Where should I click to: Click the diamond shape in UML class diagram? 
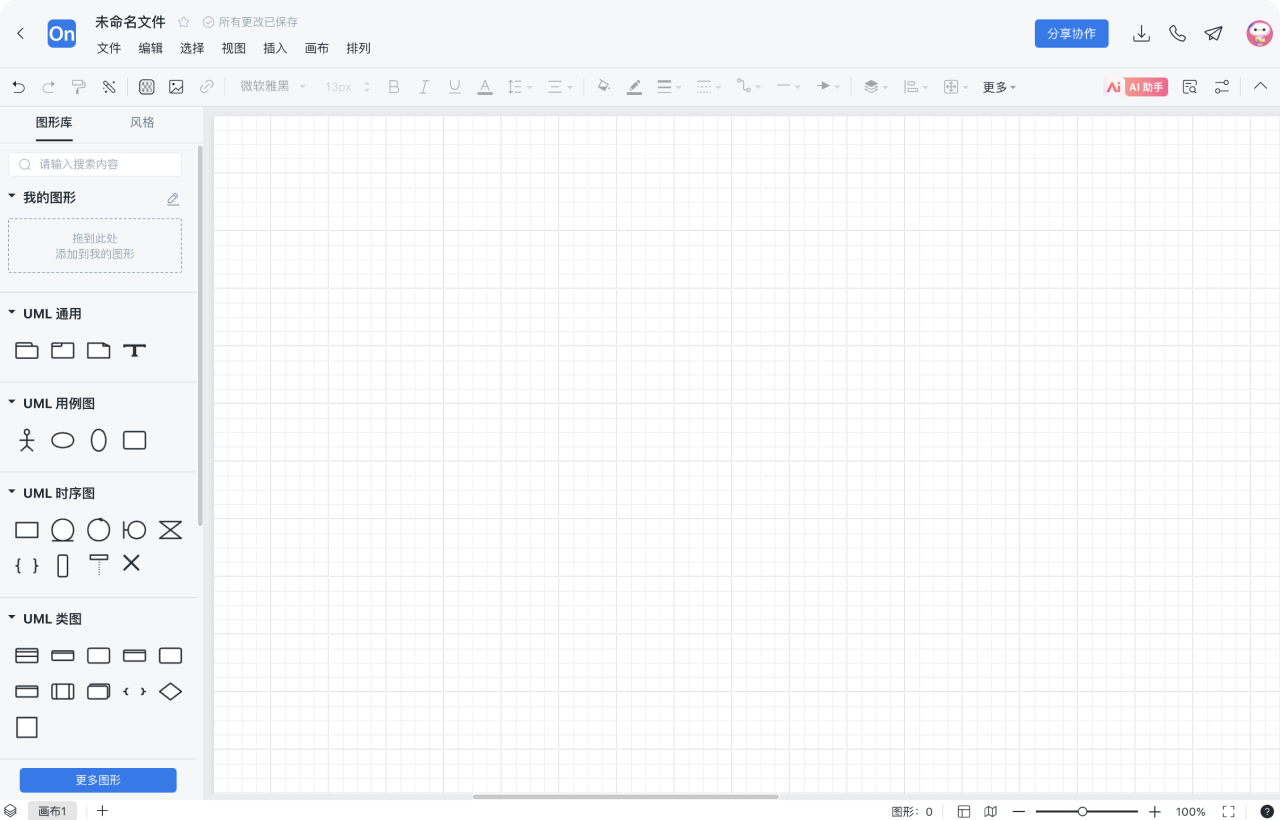click(x=171, y=691)
